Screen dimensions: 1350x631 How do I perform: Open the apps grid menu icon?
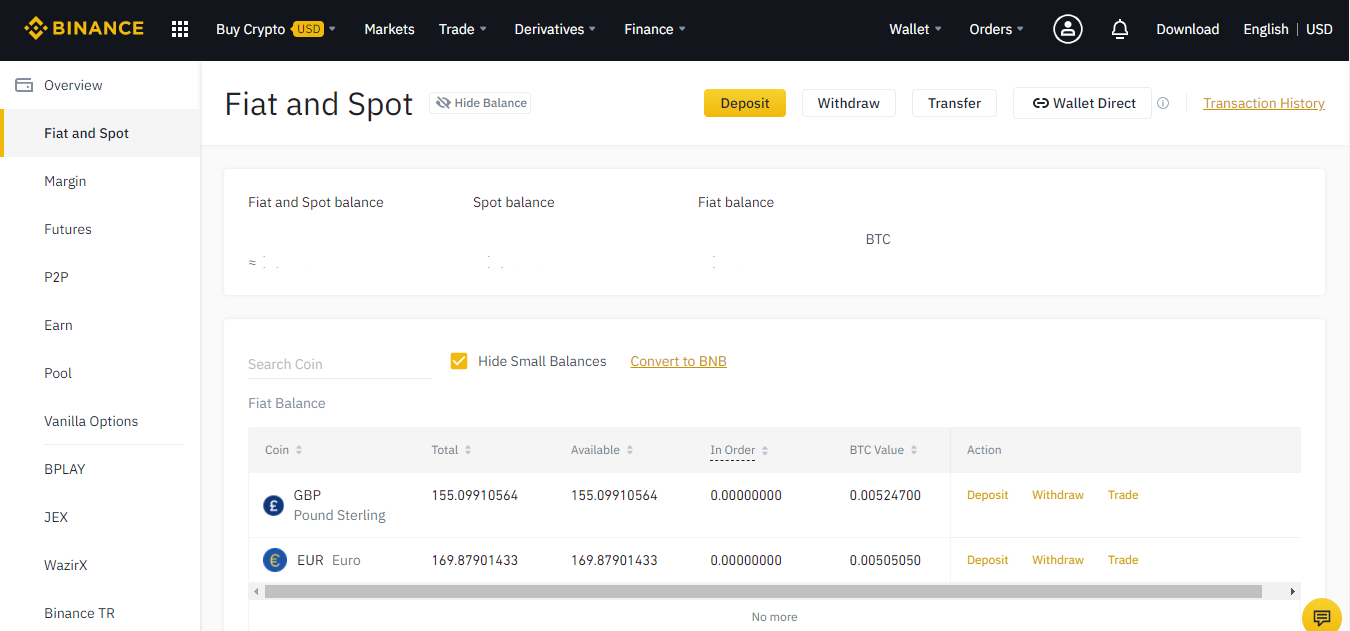180,29
